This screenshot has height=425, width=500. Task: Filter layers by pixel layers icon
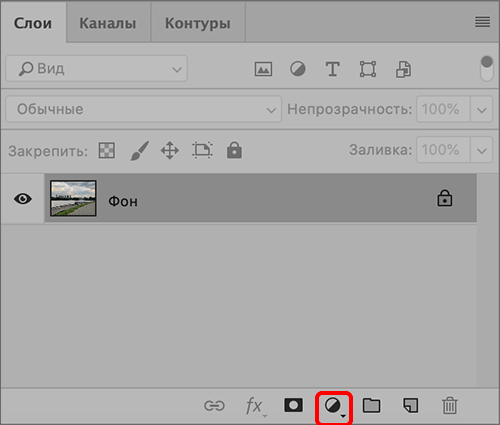tap(263, 69)
